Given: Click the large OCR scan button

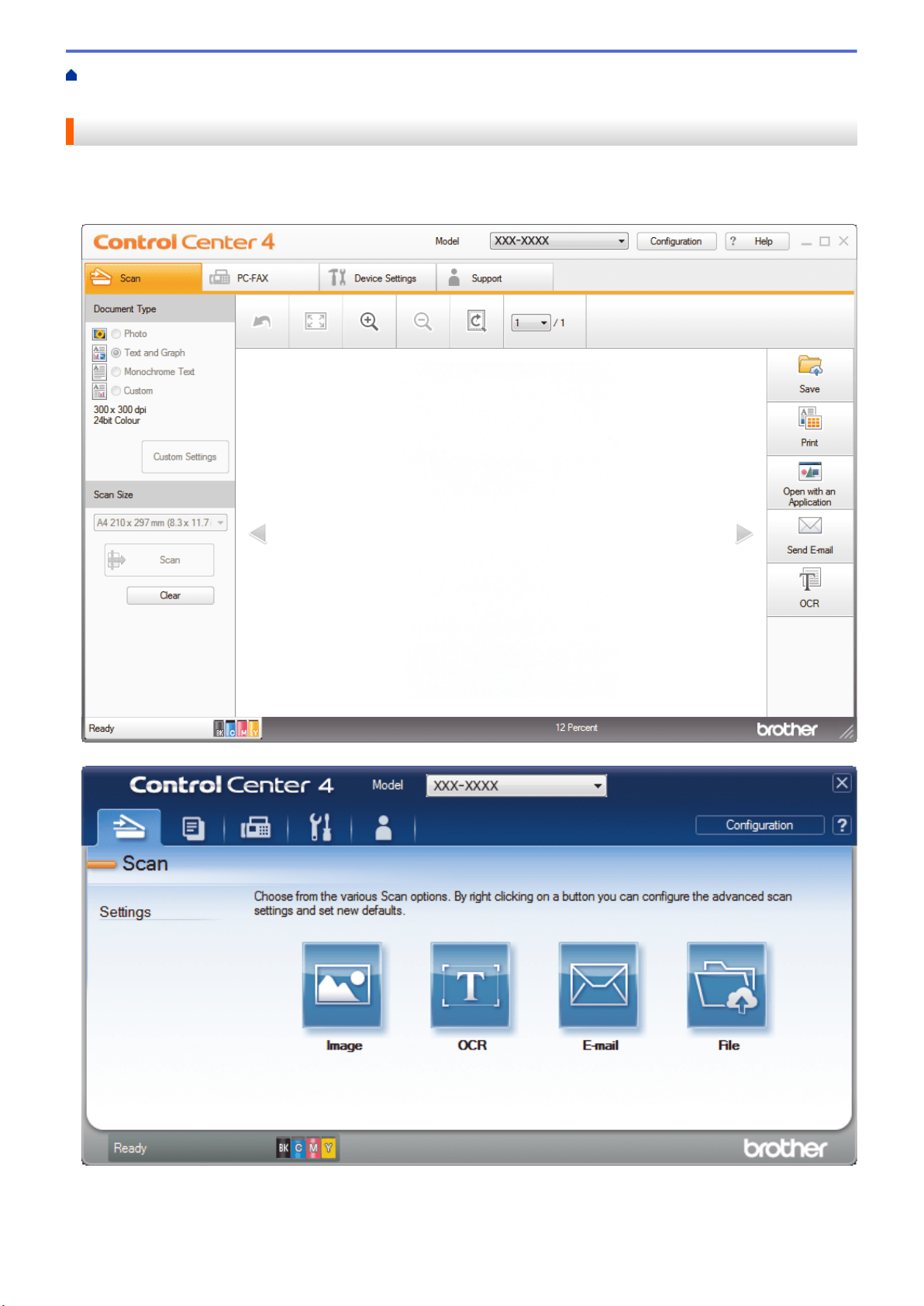Looking at the screenshot, I should [x=471, y=985].
